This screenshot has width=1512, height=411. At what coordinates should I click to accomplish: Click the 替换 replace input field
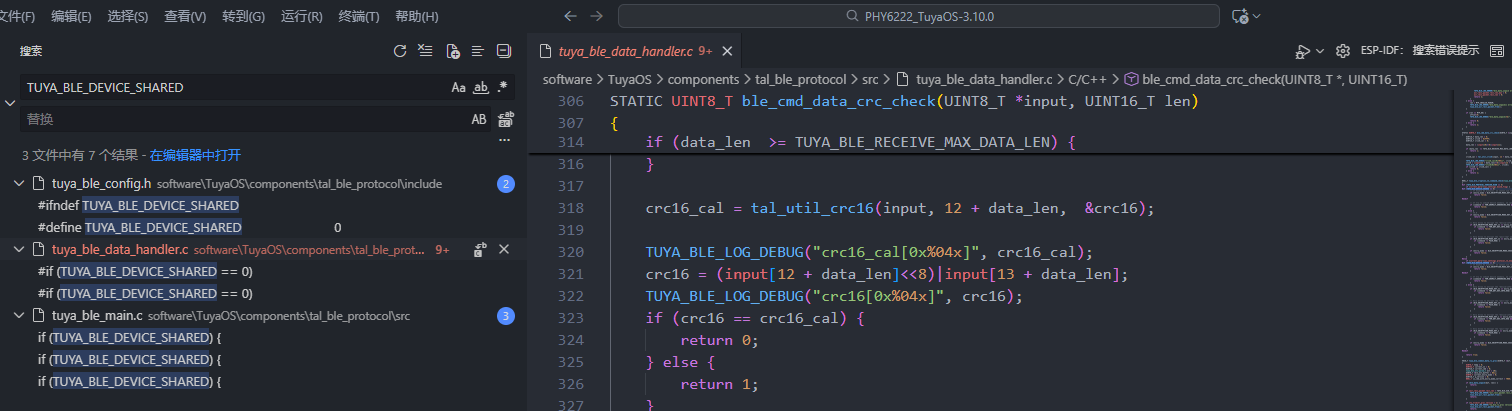[240, 120]
